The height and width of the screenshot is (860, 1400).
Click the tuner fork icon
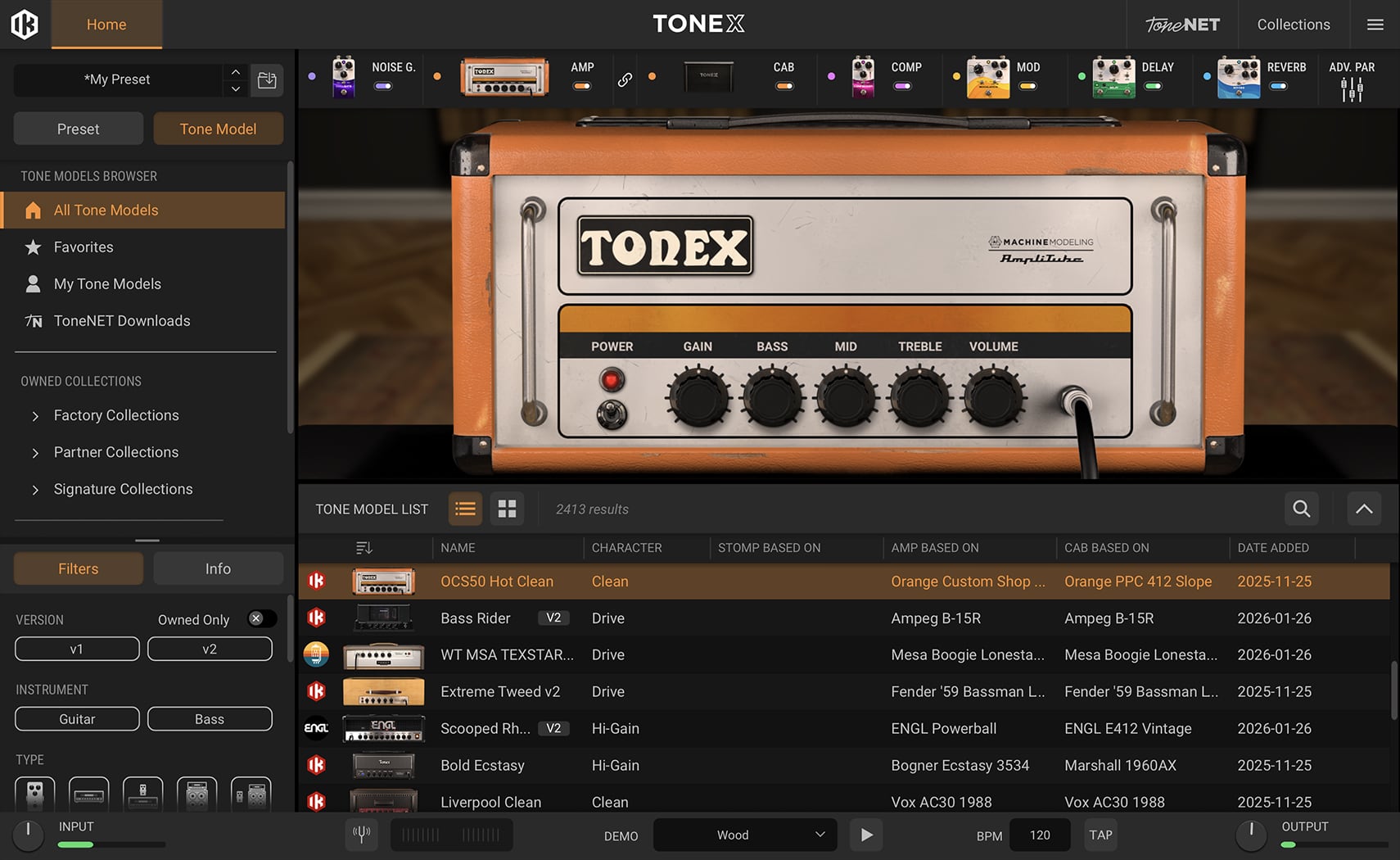click(x=361, y=835)
